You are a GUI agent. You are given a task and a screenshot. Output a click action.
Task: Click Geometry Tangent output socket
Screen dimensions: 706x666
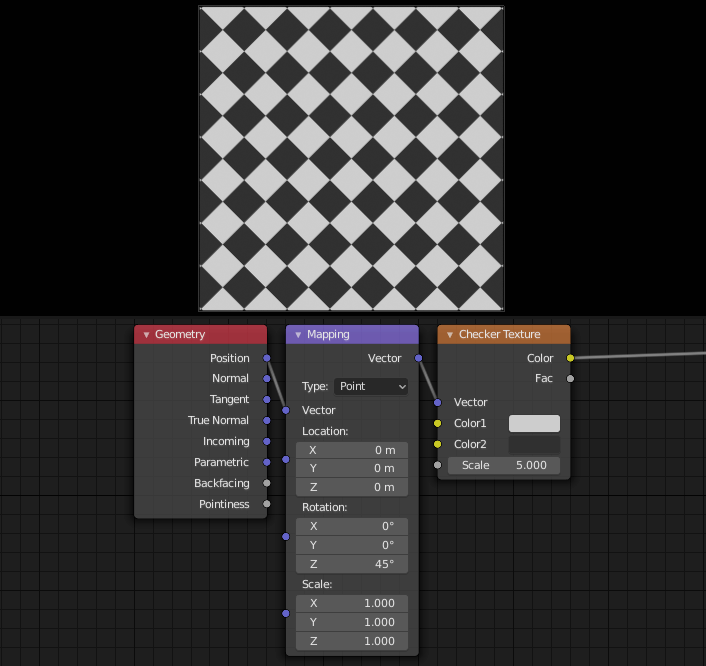(267, 399)
